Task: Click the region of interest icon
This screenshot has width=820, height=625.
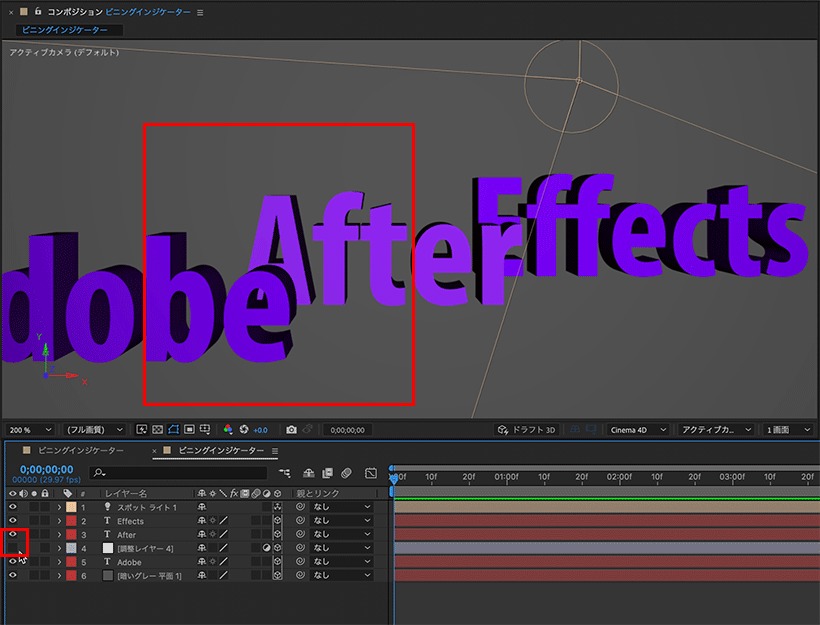Action: point(189,429)
